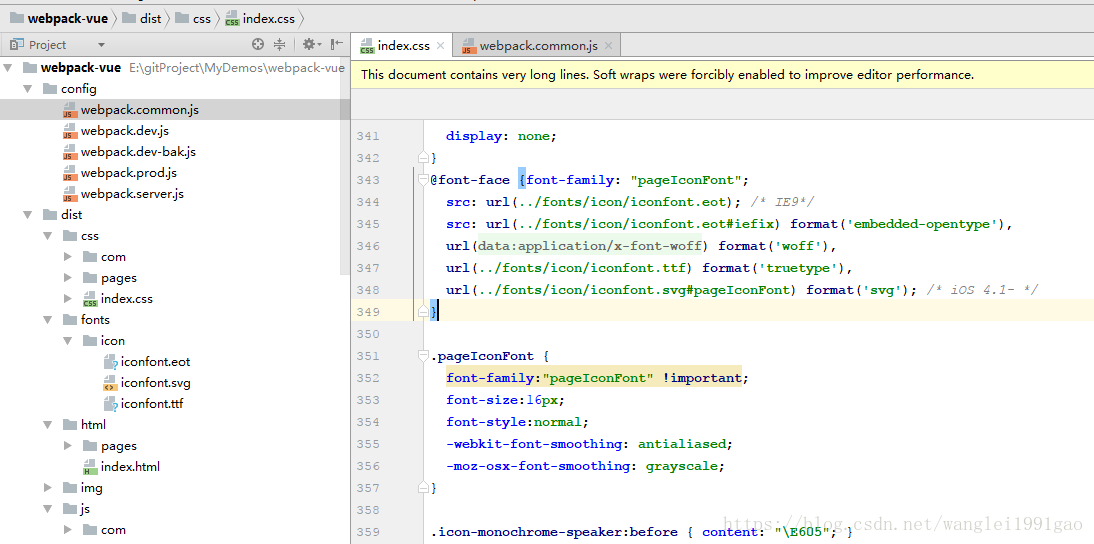Image resolution: width=1094 pixels, height=544 pixels.
Task: Collapse the fonts folder
Action: [47, 319]
